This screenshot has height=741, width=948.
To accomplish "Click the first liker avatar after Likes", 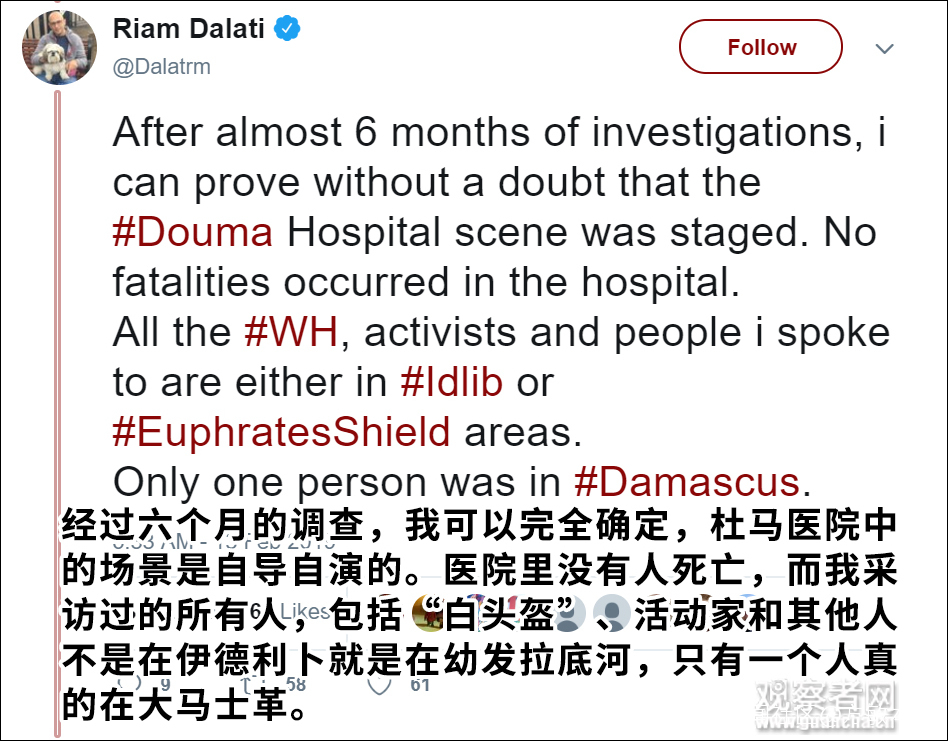I will [x=427, y=610].
